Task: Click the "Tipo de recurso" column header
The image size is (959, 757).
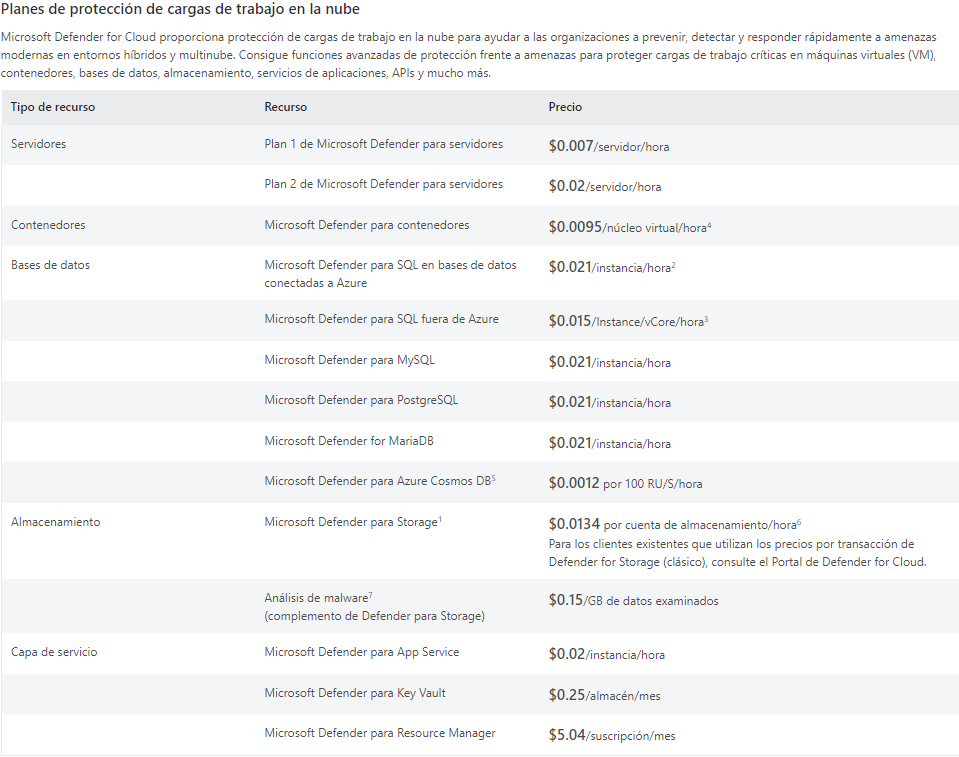Action: click(53, 107)
